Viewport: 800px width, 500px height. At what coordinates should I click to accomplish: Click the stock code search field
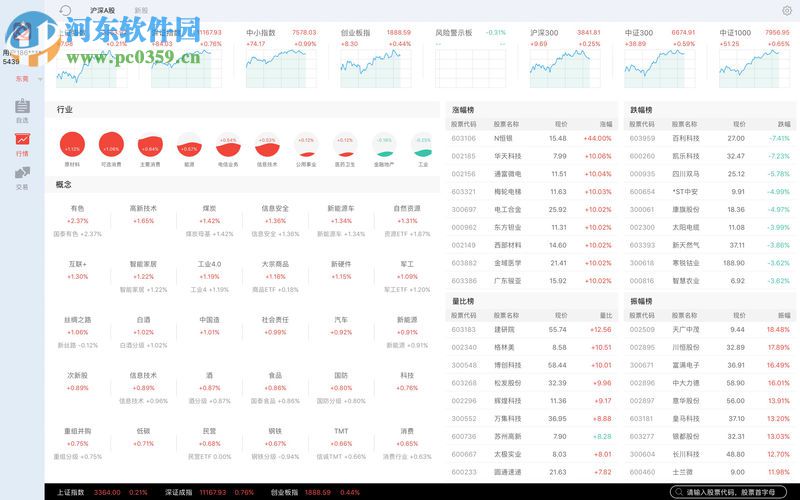(x=730, y=492)
